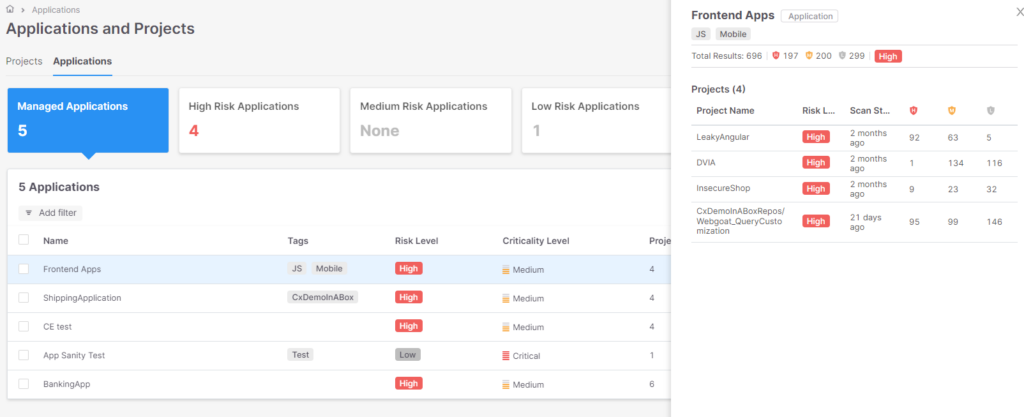The width and height of the screenshot is (1024, 417).
Task: Click the low severity shield column header
Action: (x=991, y=111)
